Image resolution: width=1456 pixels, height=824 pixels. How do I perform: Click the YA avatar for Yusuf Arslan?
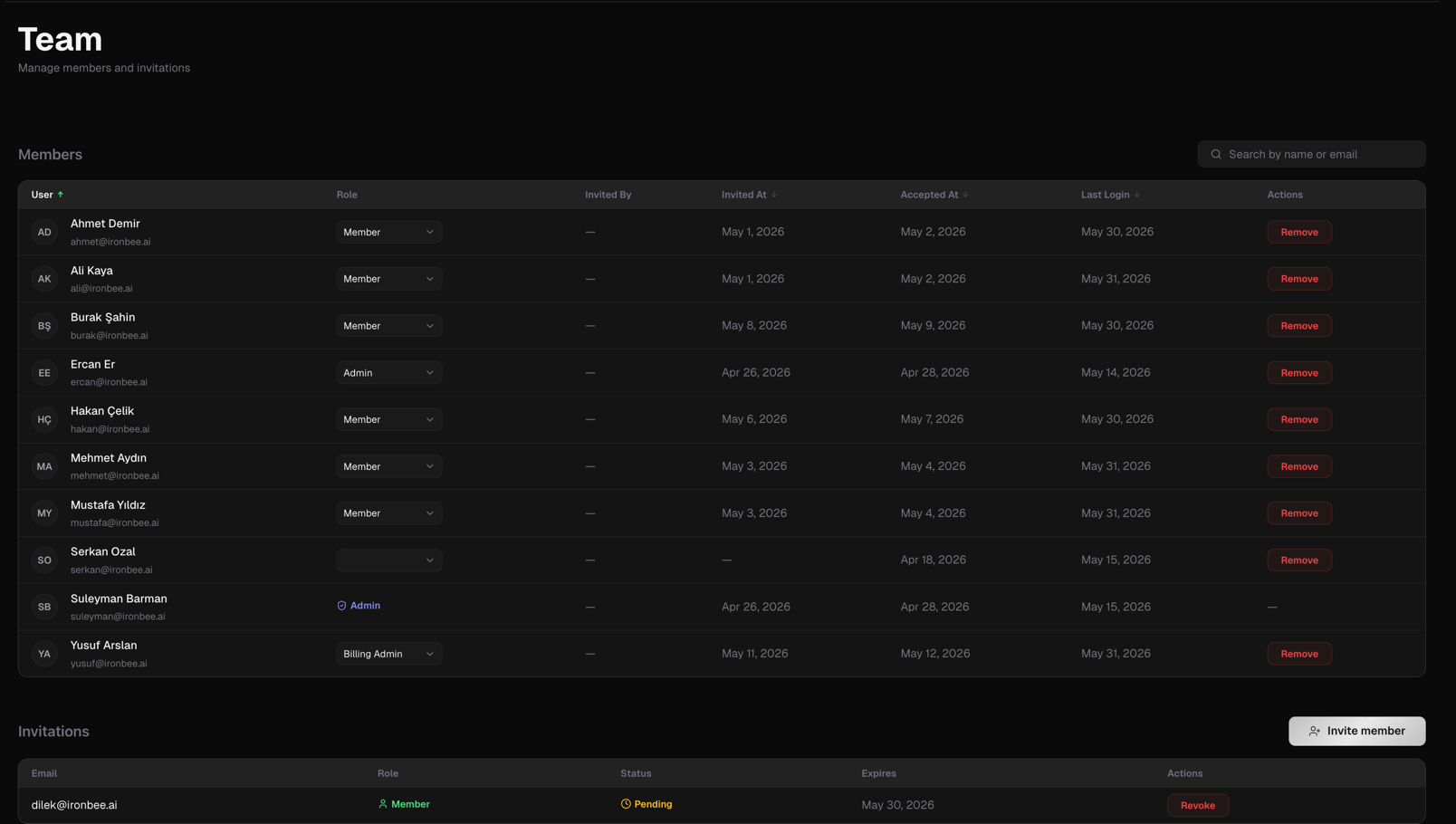tap(44, 654)
